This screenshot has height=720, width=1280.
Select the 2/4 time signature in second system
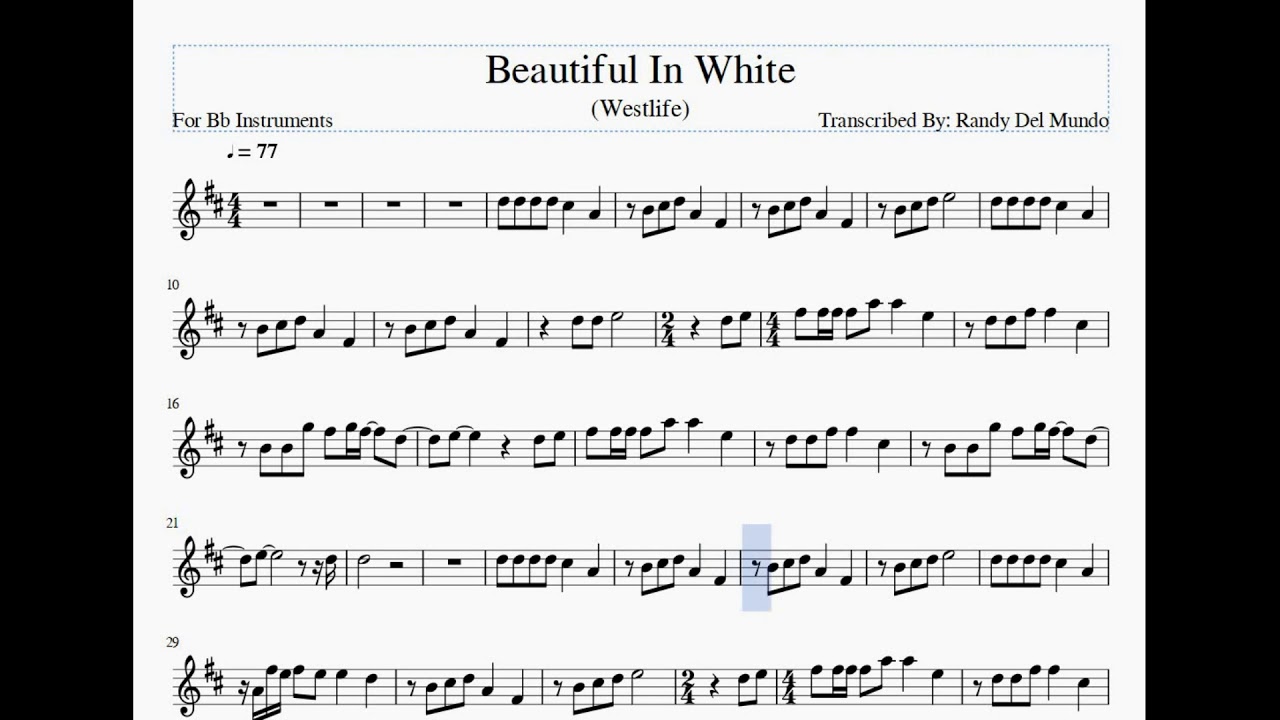666,328
